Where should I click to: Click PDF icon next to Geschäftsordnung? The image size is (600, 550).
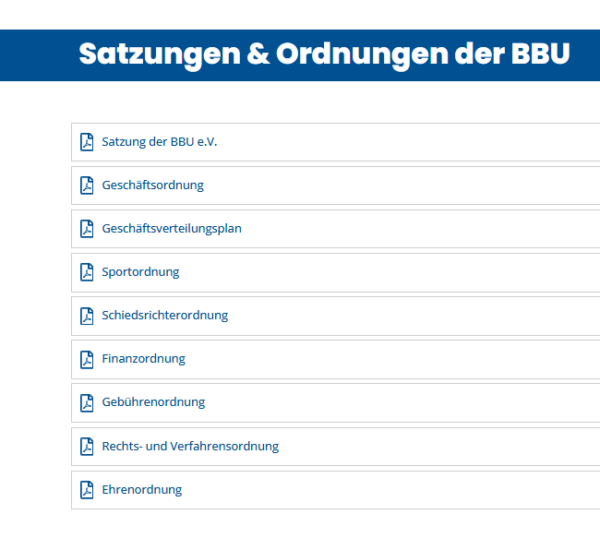pyautogui.click(x=87, y=185)
